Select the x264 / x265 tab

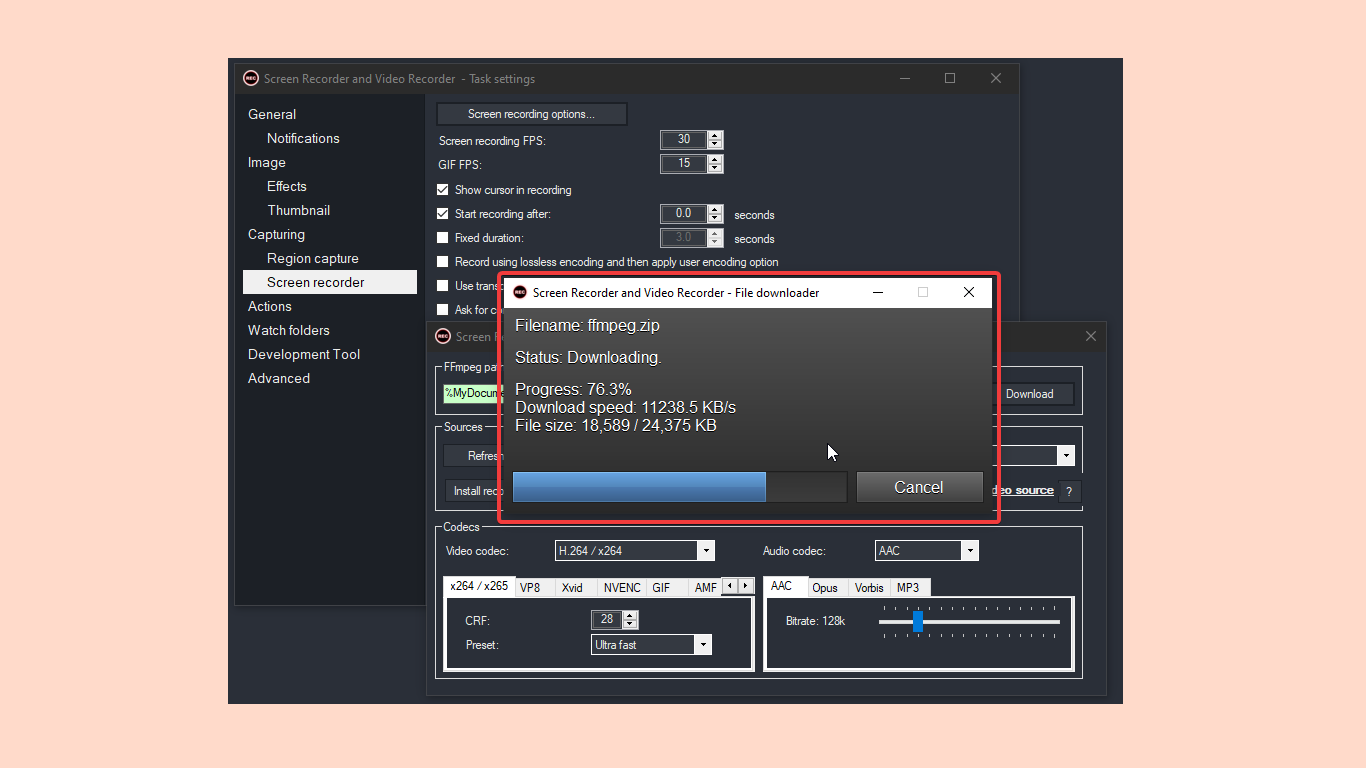point(479,586)
